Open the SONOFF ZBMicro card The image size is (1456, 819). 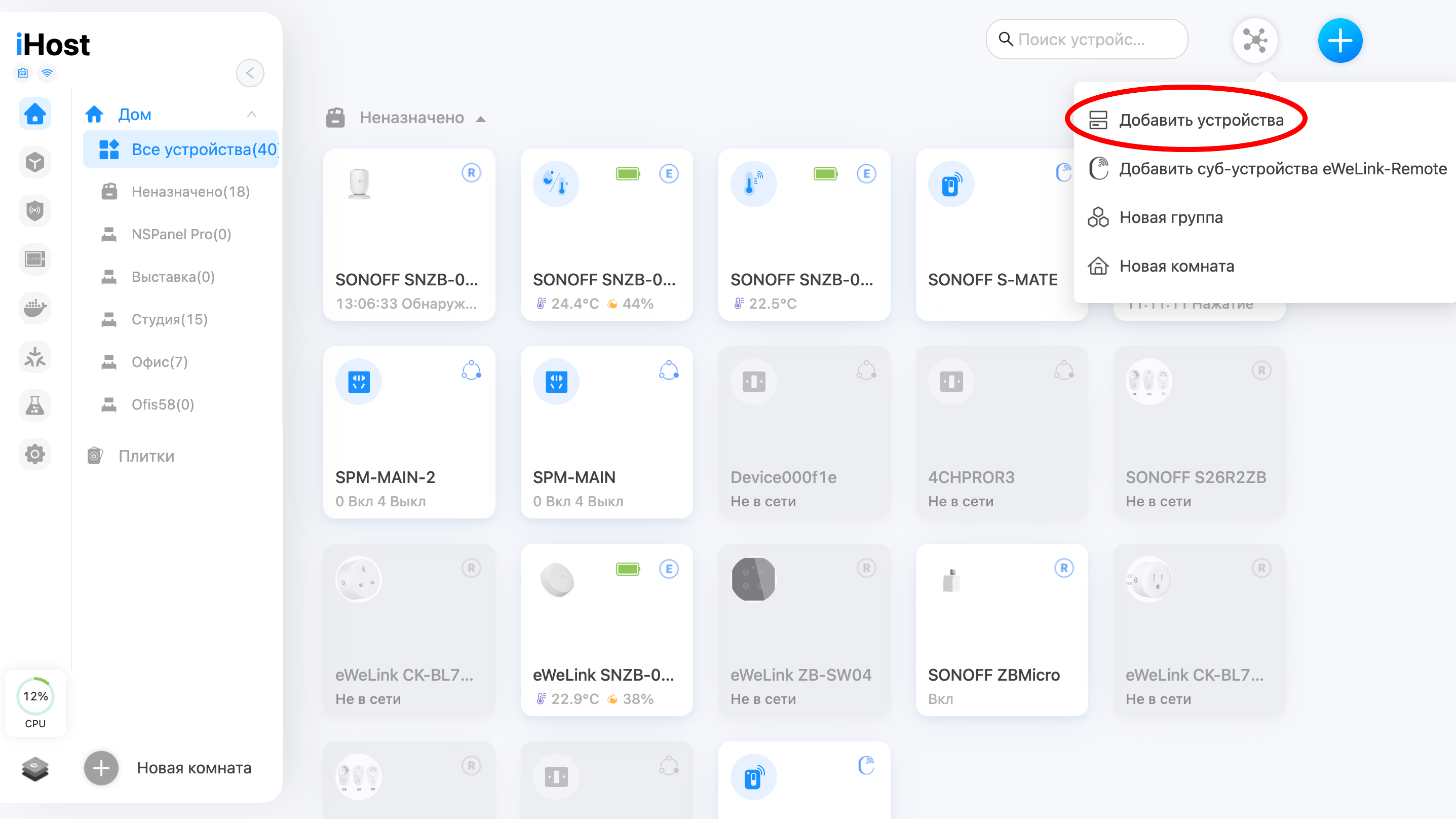tap(1002, 630)
